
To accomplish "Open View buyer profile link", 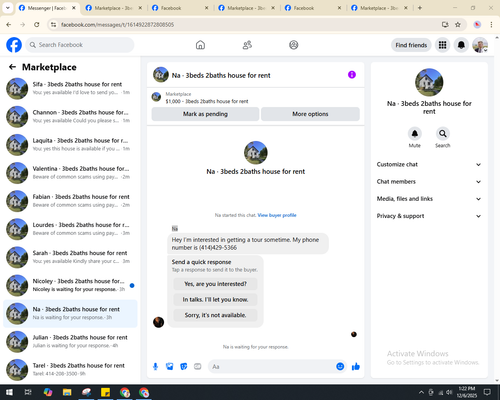I will (277, 215).
